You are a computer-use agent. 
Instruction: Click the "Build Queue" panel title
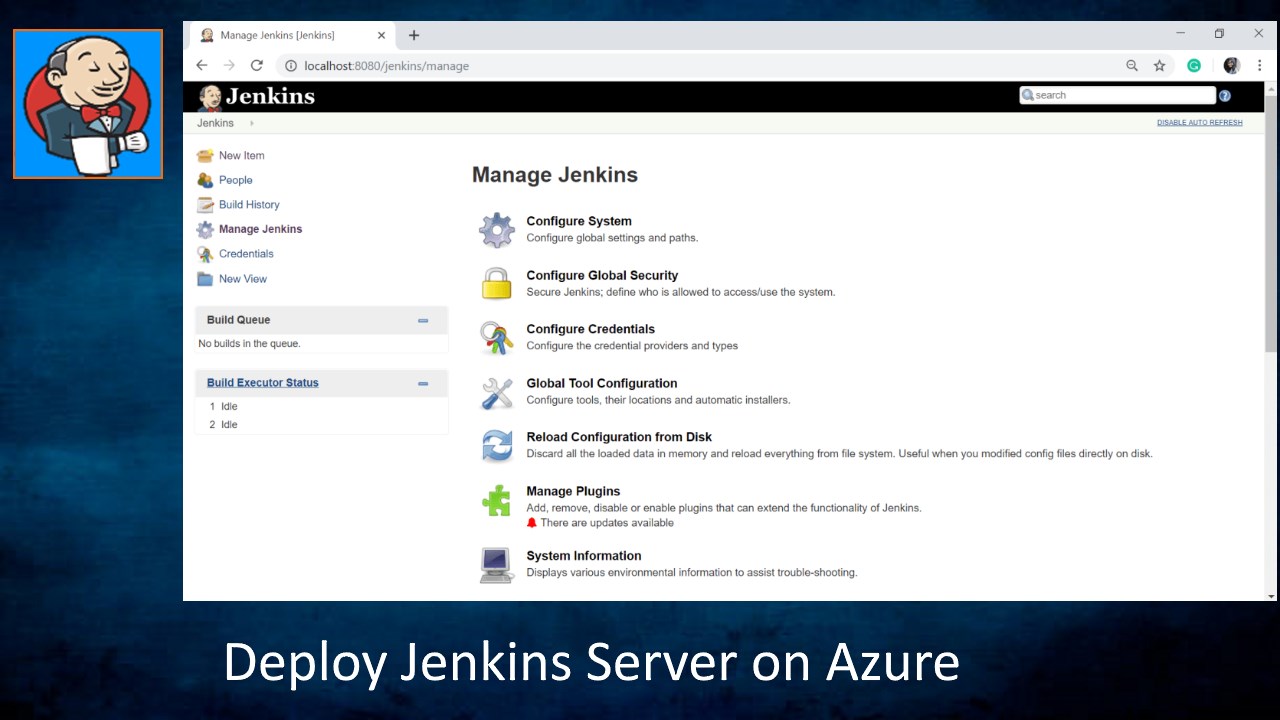point(238,320)
